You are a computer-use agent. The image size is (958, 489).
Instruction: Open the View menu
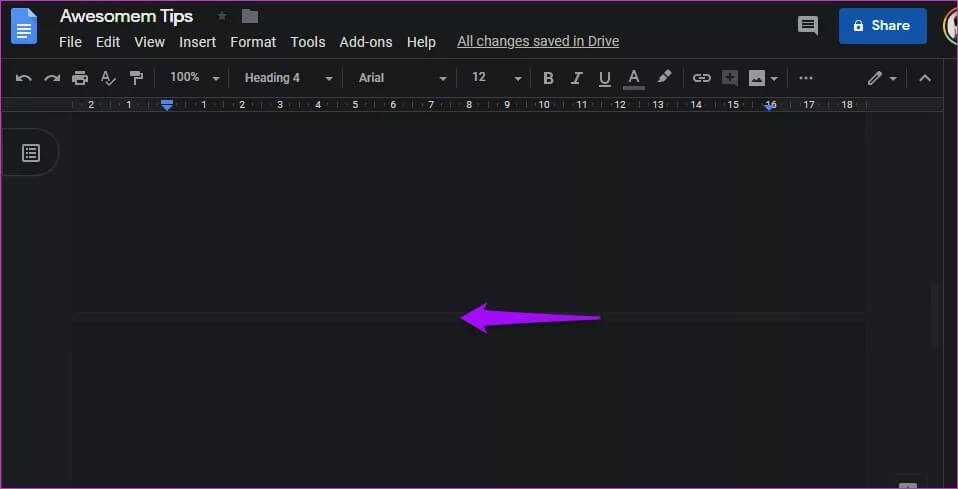point(149,42)
